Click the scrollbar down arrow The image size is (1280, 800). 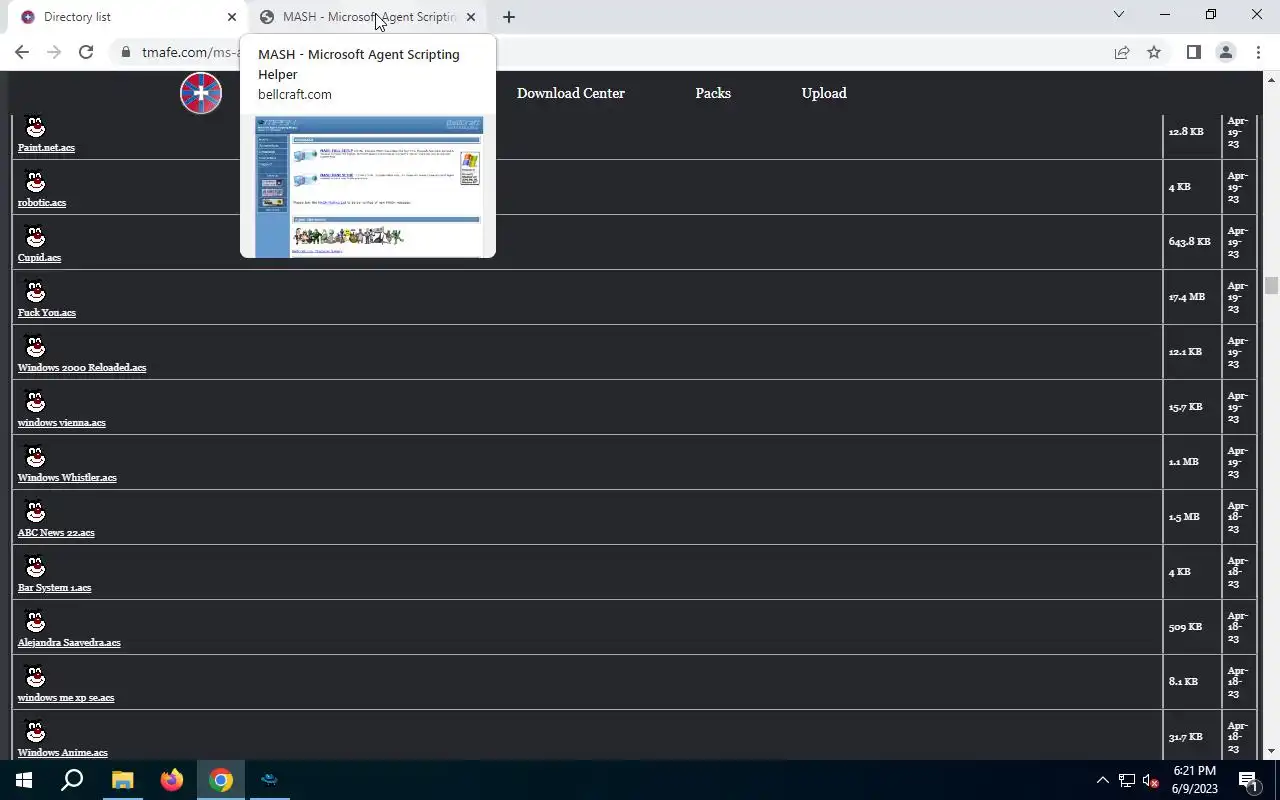pyautogui.click(x=1272, y=751)
